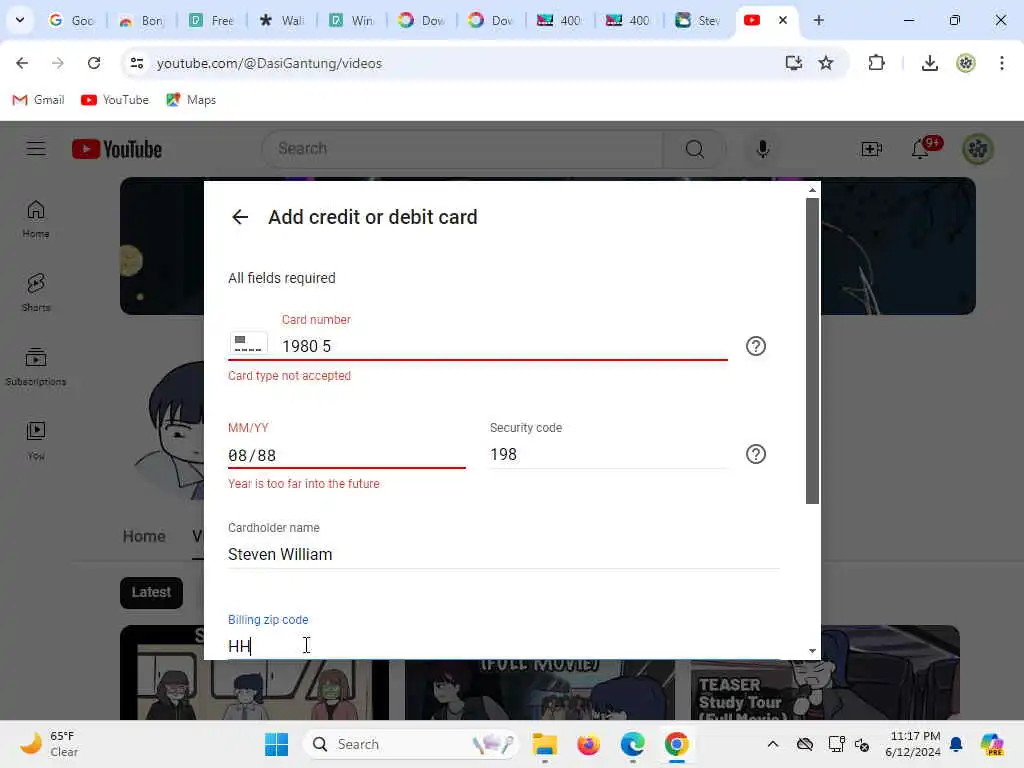Image resolution: width=1024 pixels, height=768 pixels.
Task: Open the card number help icon
Action: click(756, 346)
